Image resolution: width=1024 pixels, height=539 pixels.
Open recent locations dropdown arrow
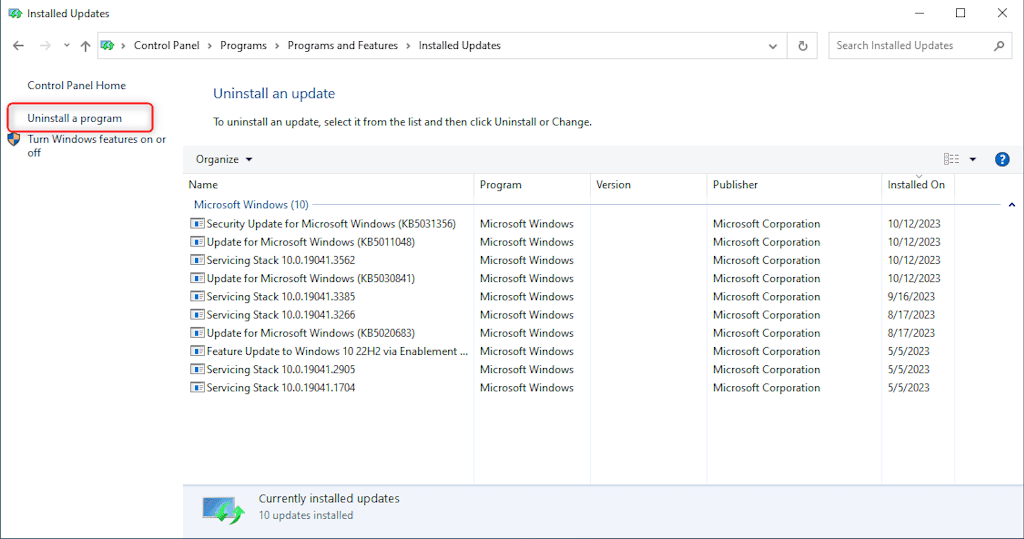pyautogui.click(x=67, y=46)
